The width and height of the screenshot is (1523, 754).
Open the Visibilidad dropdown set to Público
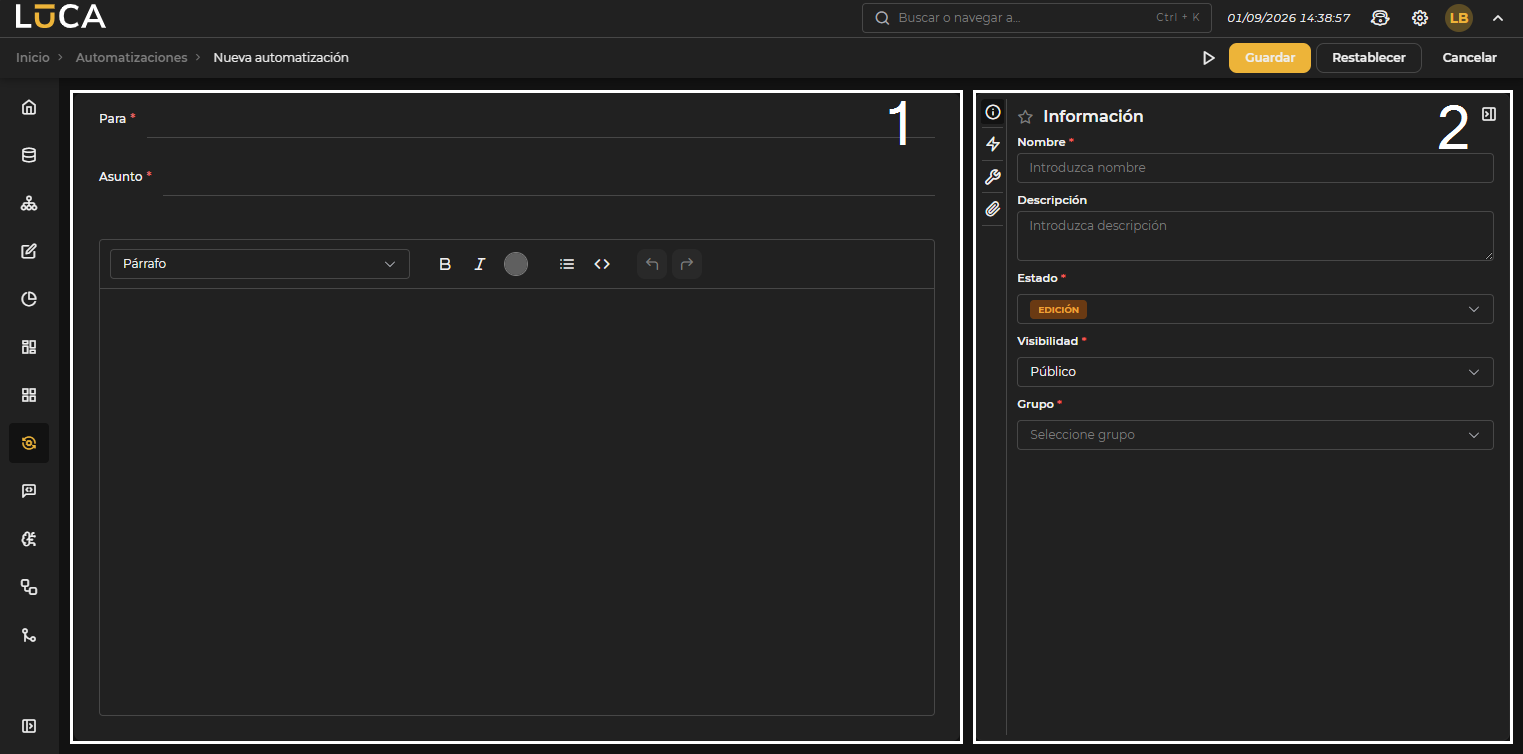[1255, 372]
